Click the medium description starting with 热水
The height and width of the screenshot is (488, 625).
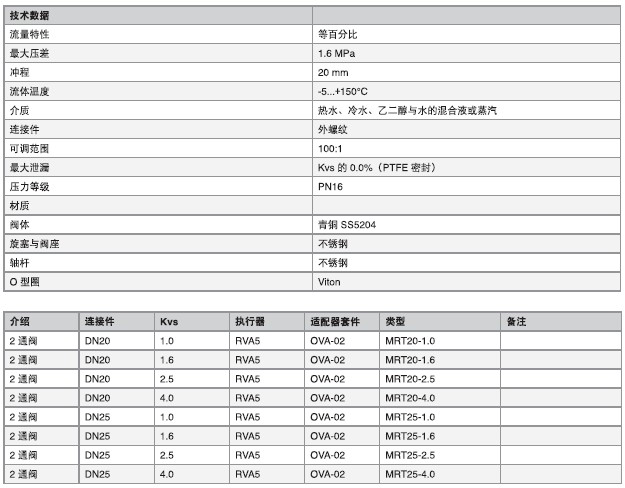(407, 110)
